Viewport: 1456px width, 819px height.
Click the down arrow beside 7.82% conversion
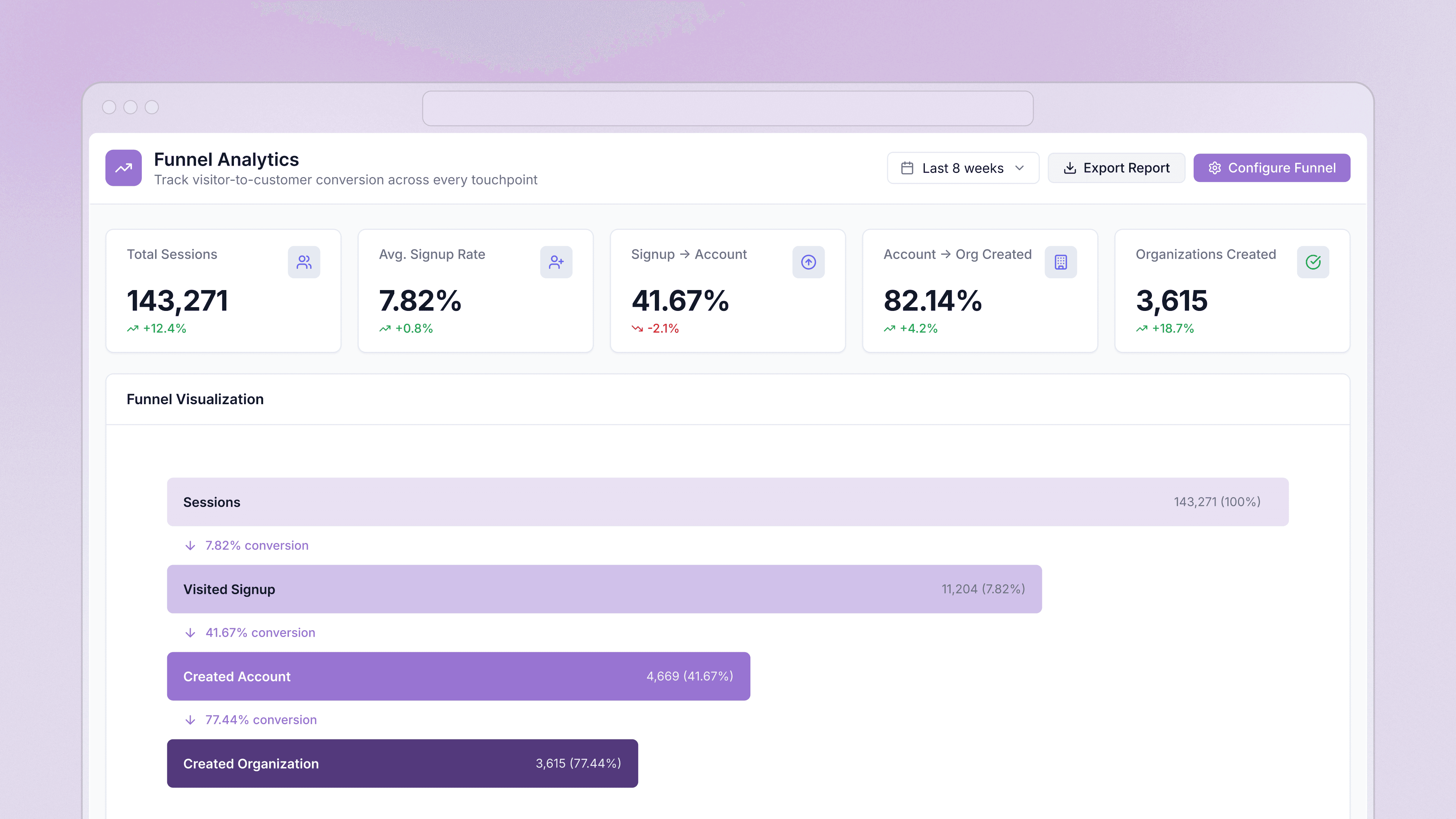point(190,546)
